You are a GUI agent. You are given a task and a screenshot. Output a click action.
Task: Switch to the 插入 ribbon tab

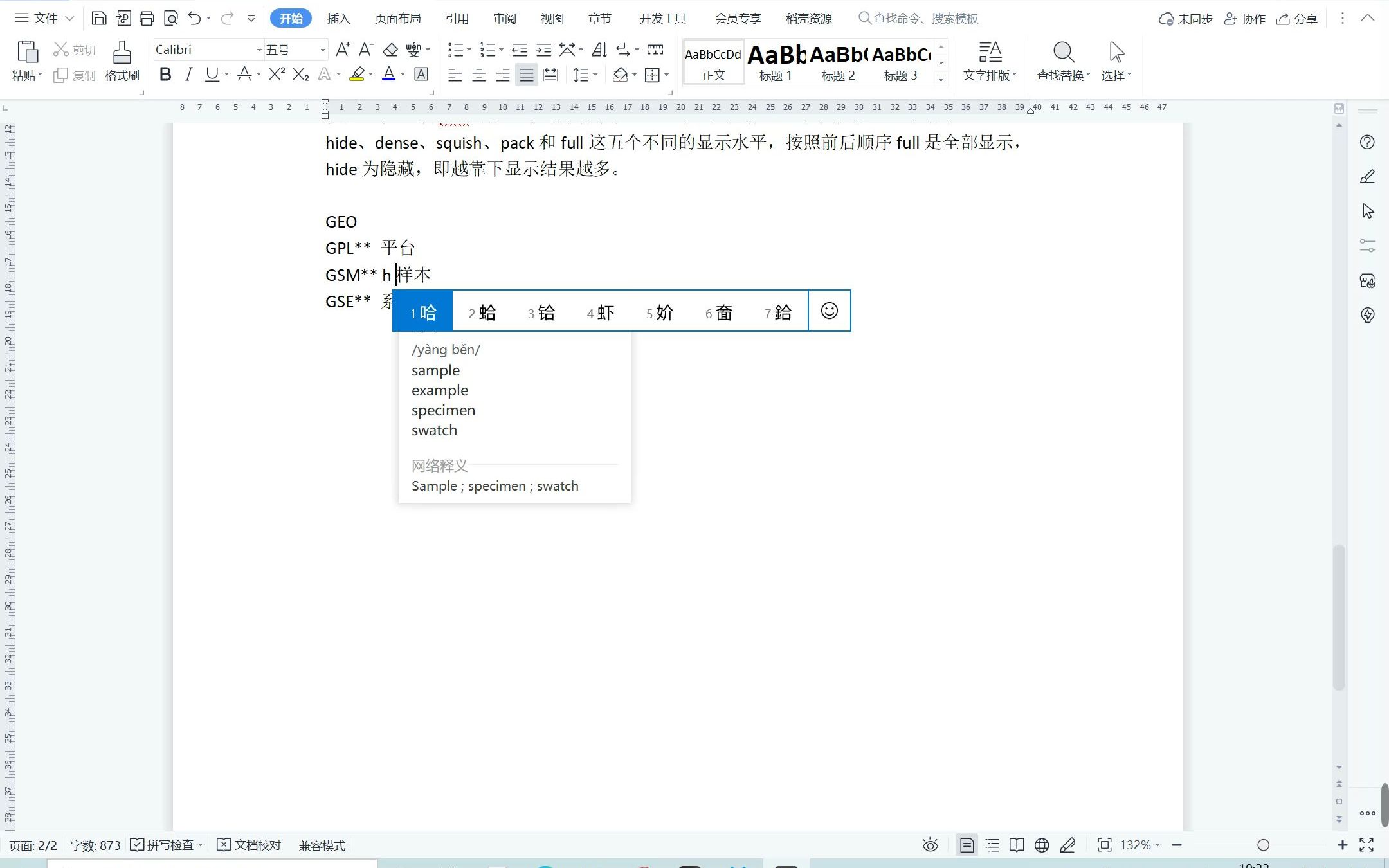tap(338, 18)
